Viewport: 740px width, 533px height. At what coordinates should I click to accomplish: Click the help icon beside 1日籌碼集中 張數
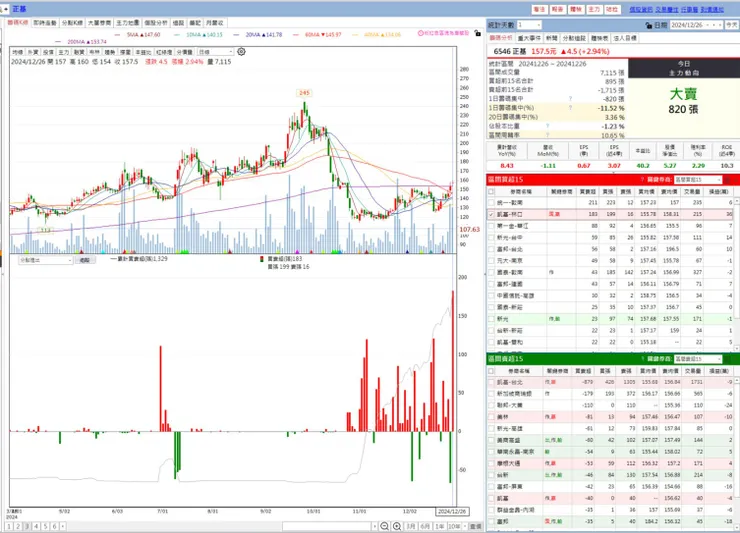click(x=570, y=99)
